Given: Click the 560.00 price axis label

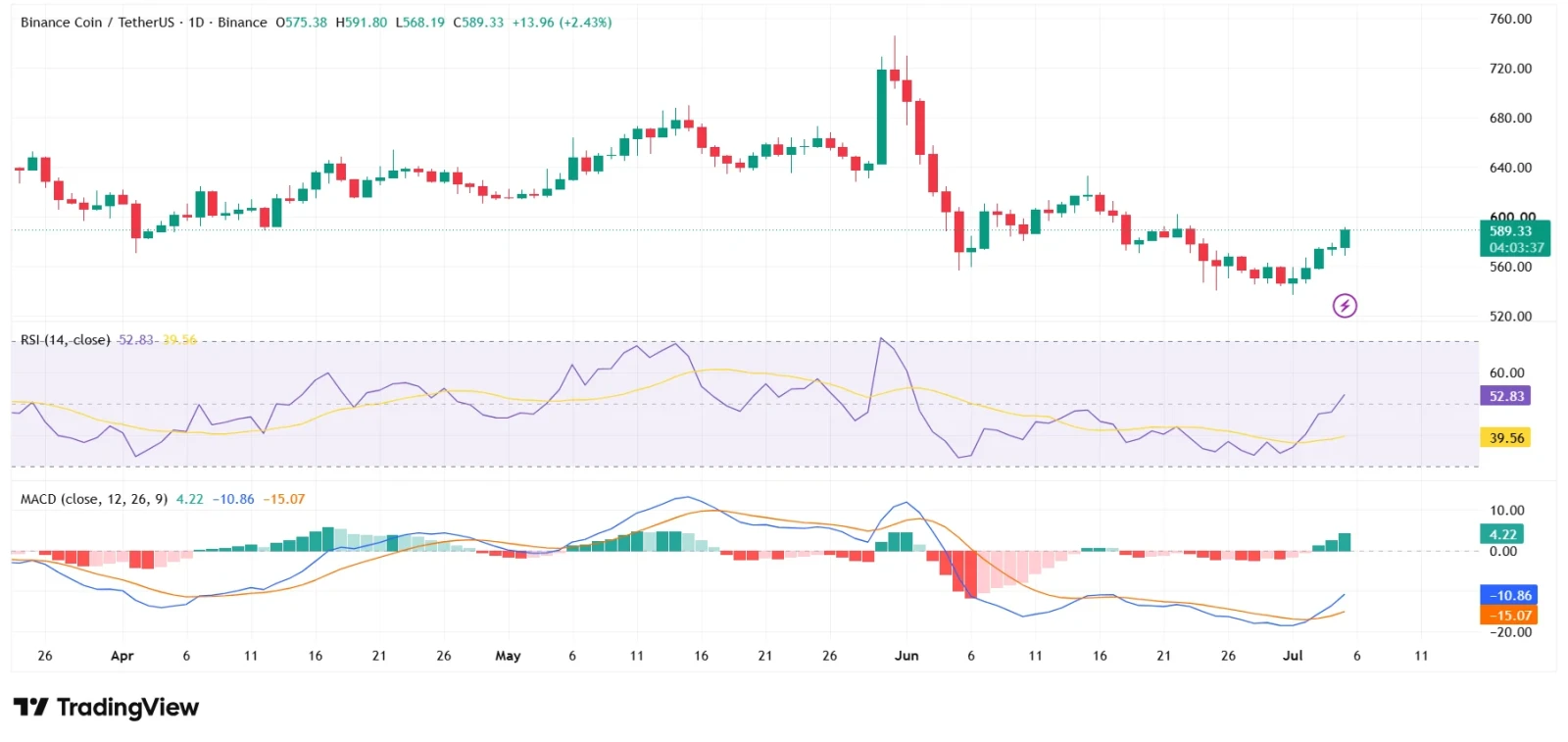Looking at the screenshot, I should click(1510, 267).
